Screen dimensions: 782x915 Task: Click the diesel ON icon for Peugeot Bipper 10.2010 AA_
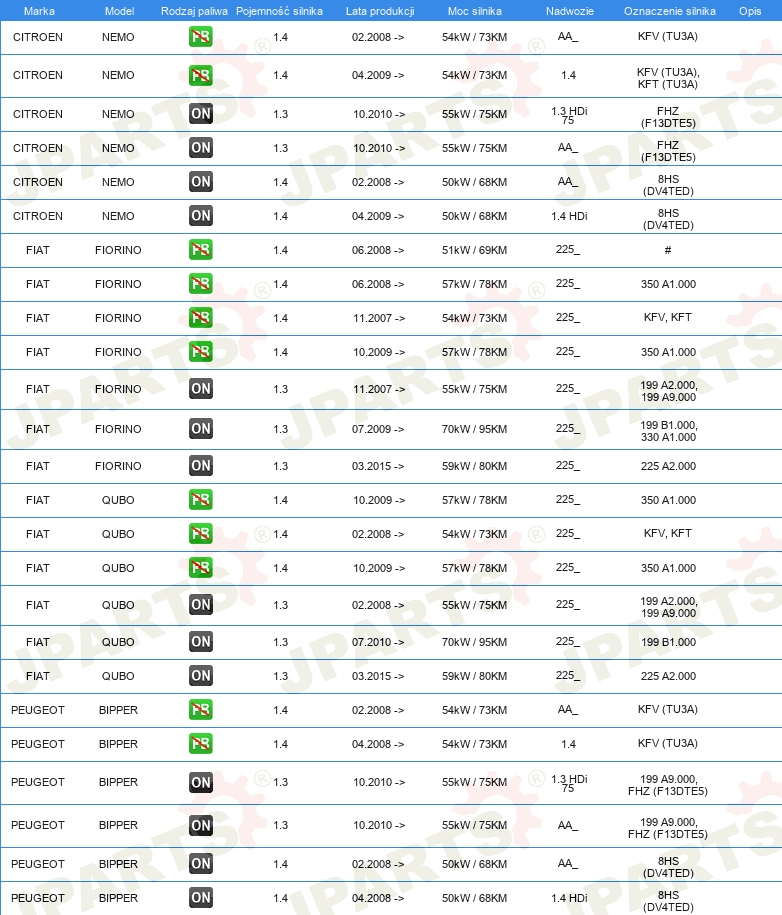click(201, 825)
